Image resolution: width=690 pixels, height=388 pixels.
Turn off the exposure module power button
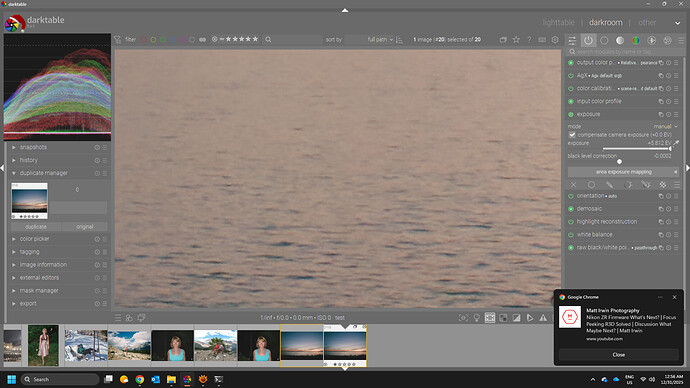571,114
